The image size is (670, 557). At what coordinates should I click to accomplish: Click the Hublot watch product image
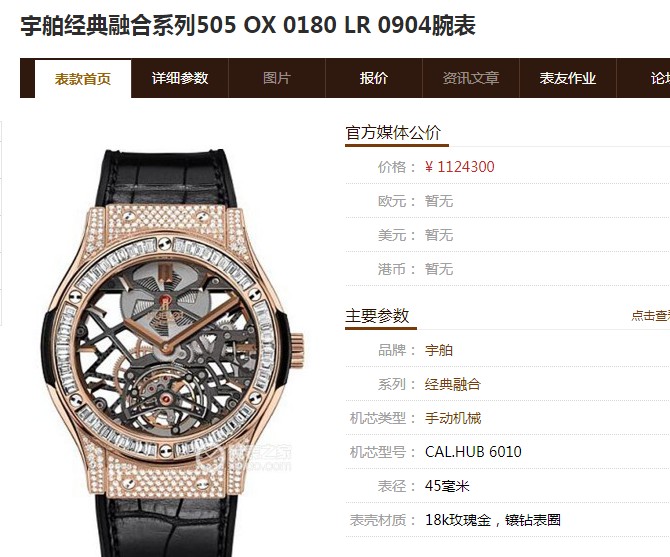[x=173, y=352]
